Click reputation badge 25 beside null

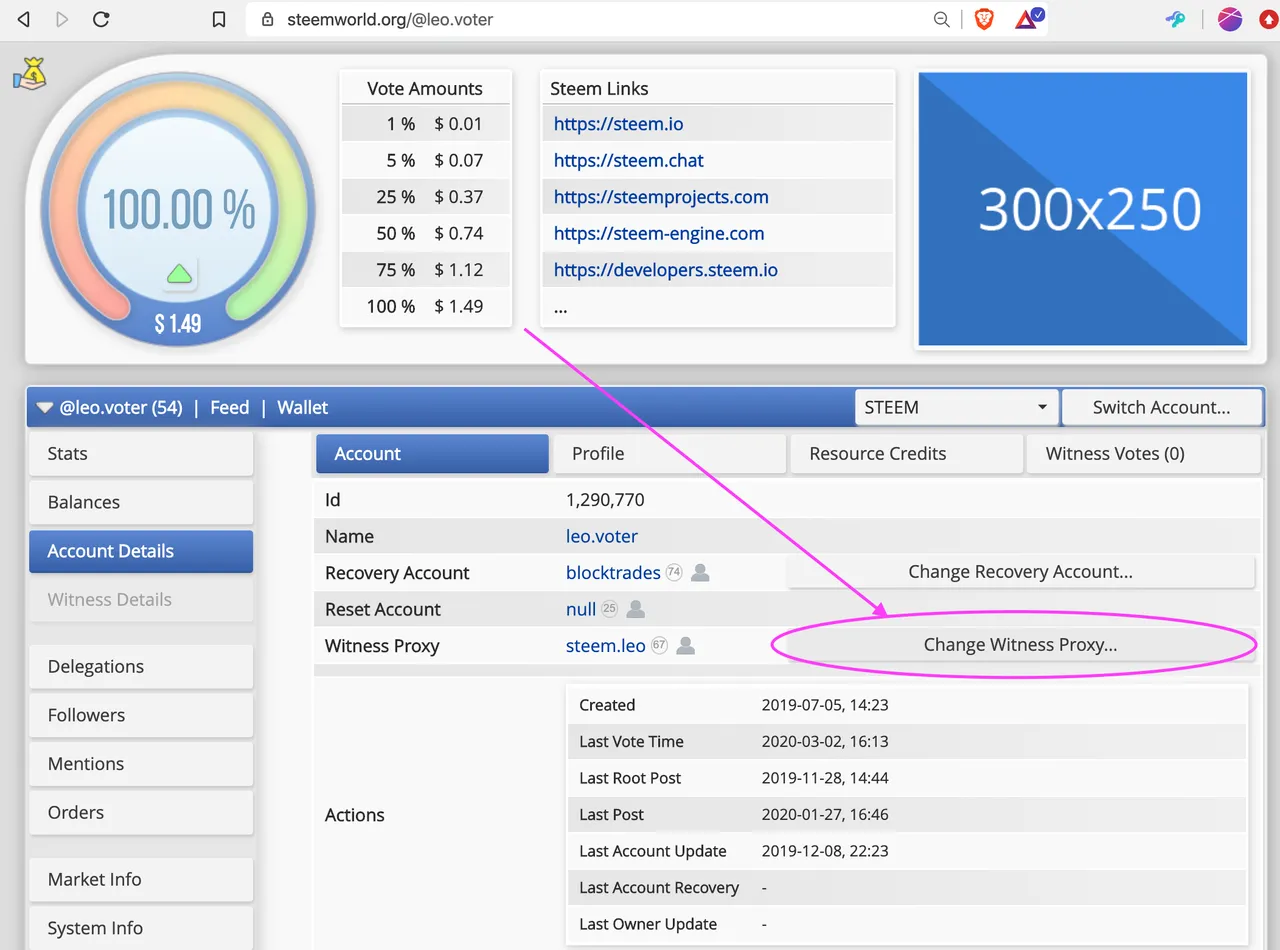pos(609,609)
